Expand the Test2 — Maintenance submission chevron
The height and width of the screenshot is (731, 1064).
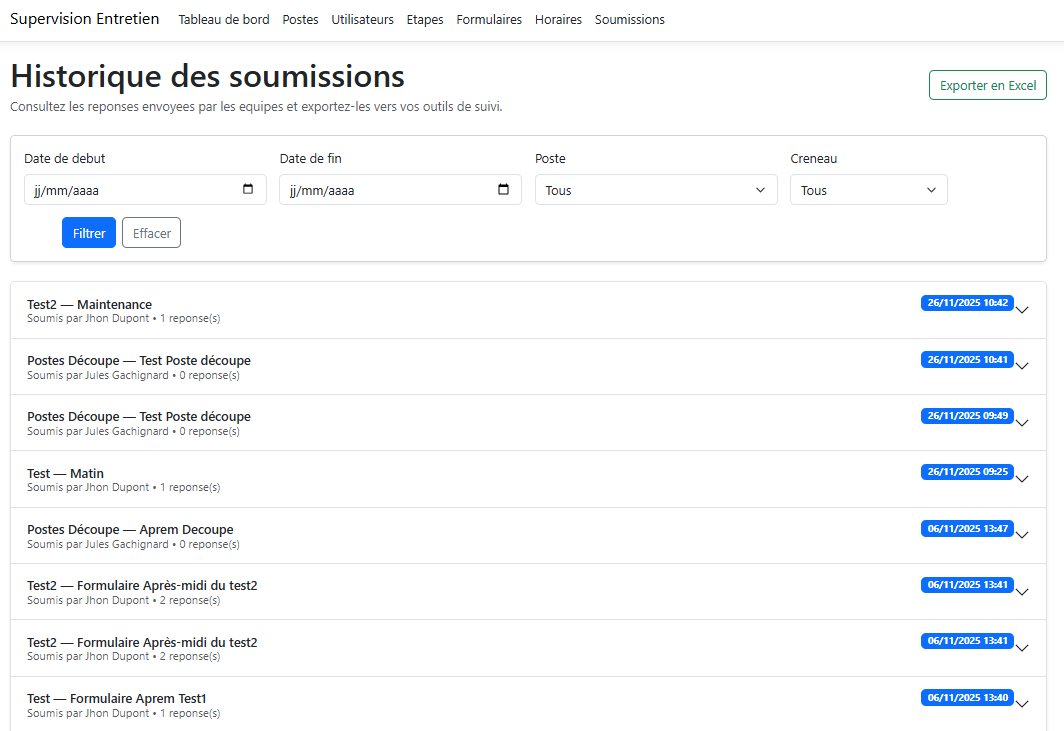[1021, 310]
